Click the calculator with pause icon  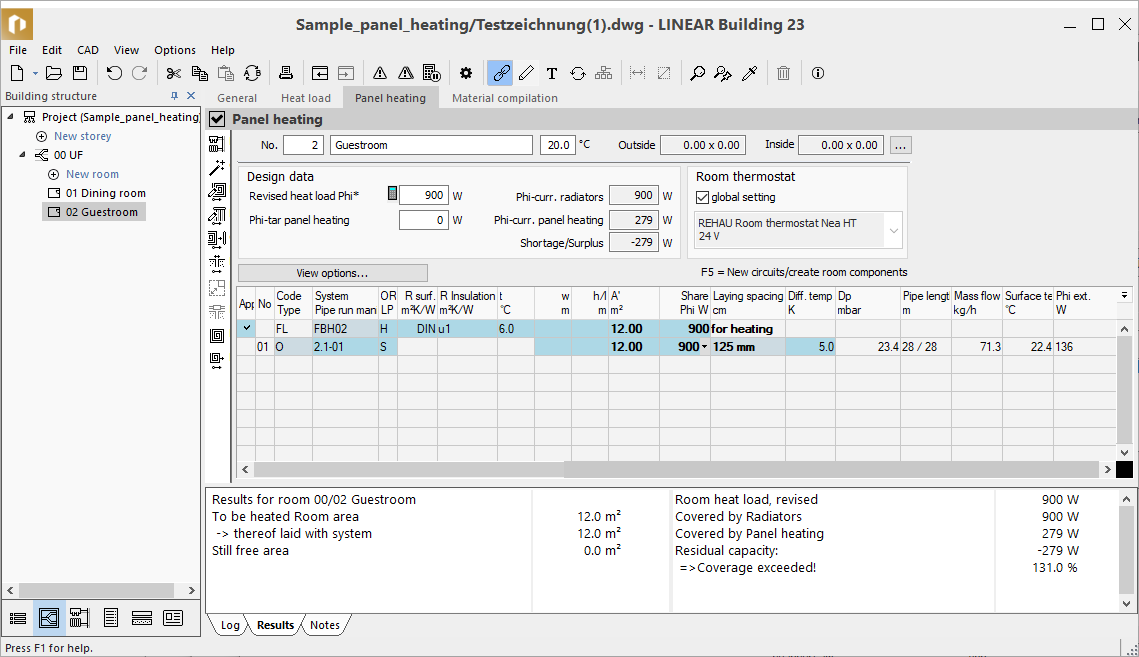click(431, 73)
